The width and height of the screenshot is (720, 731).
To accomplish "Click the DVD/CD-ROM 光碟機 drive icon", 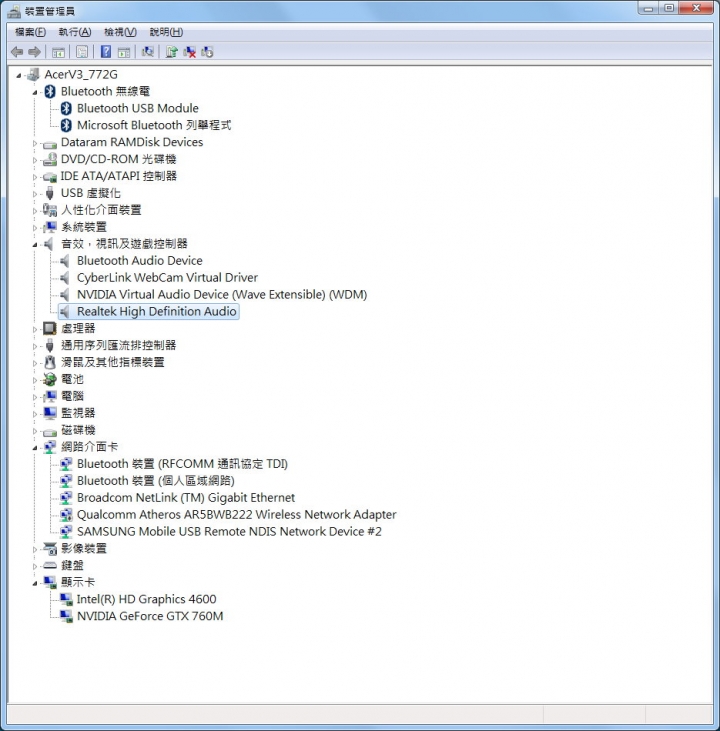I will [x=49, y=159].
